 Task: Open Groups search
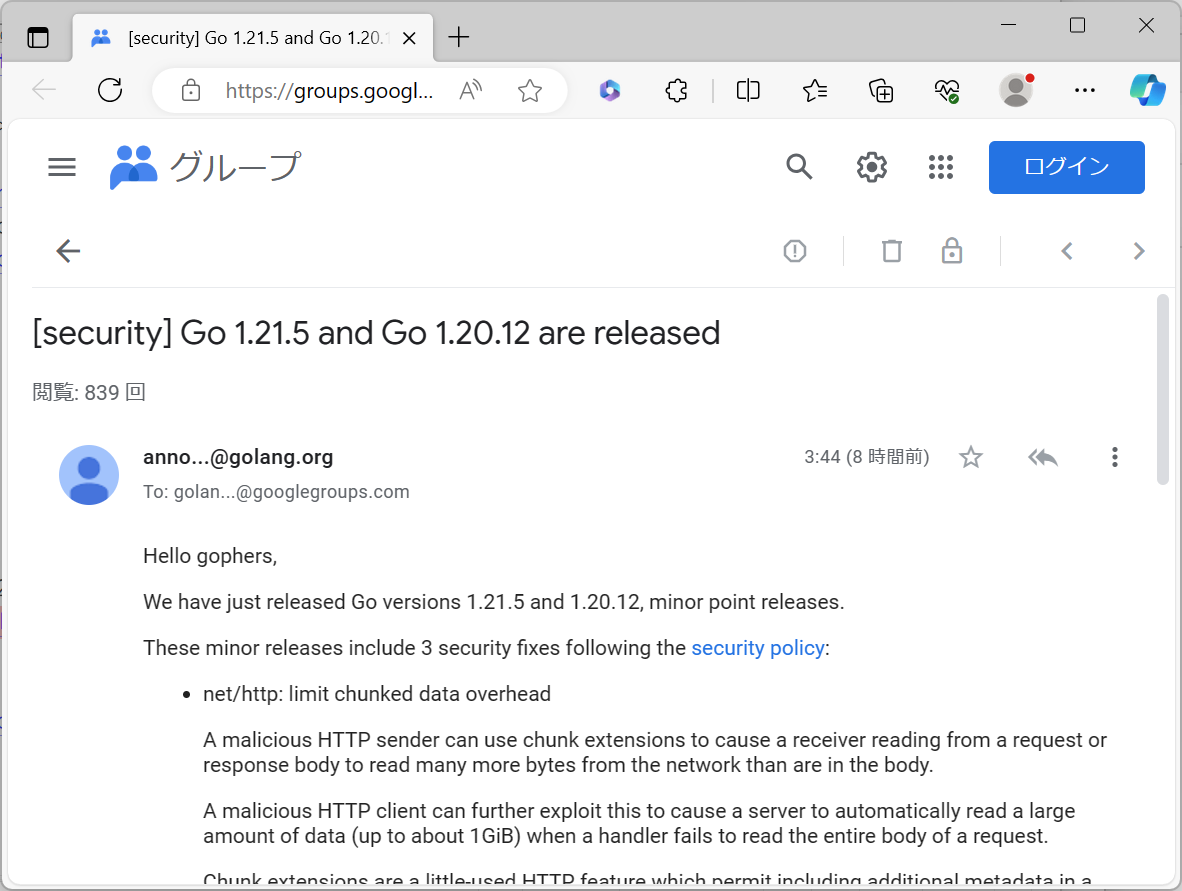pyautogui.click(x=799, y=167)
